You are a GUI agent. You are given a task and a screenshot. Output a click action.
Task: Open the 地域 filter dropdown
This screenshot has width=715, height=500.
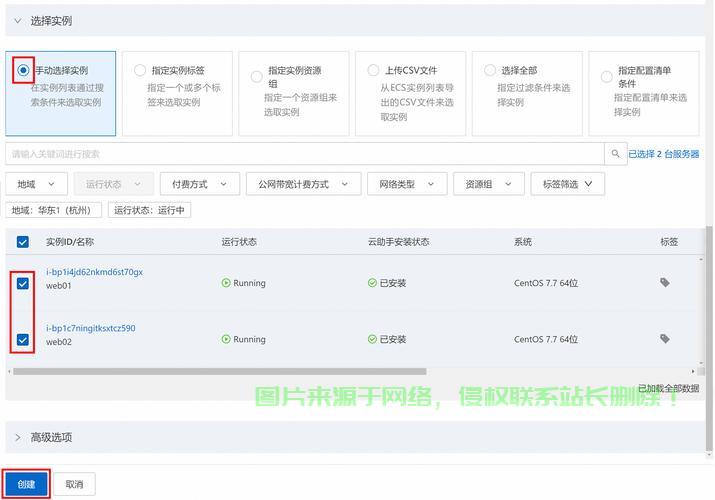[36, 184]
